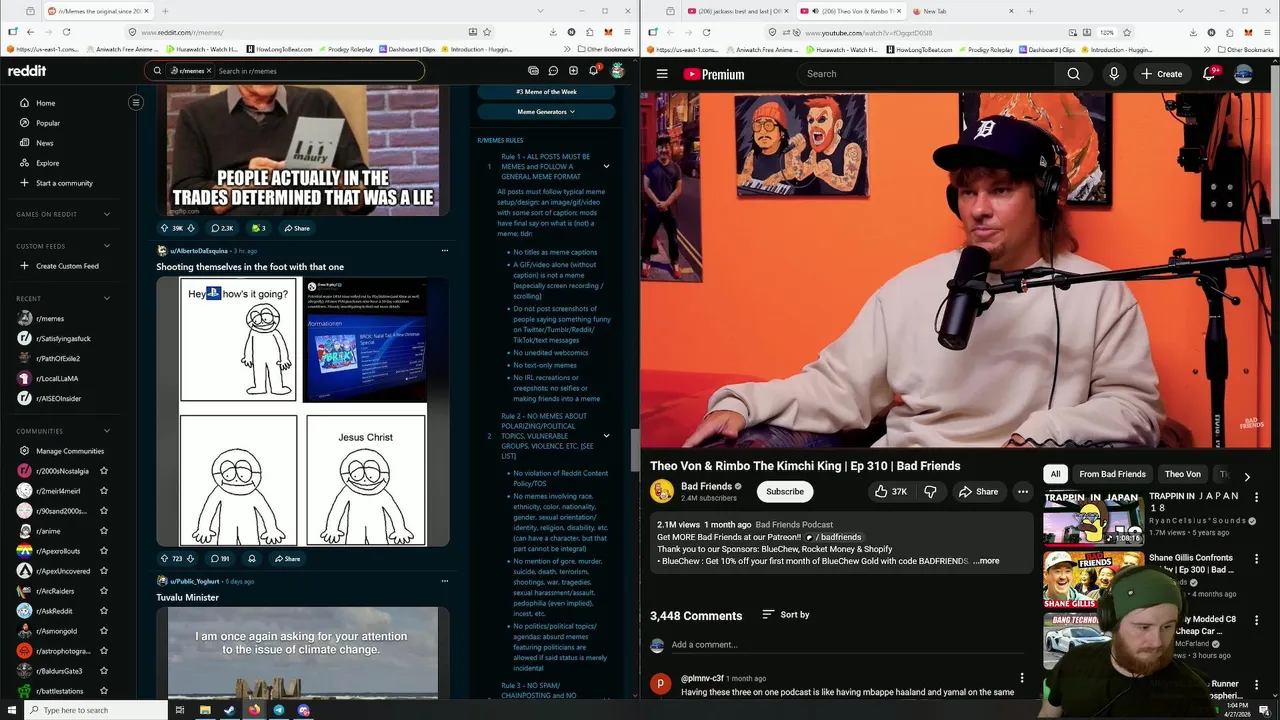This screenshot has width=1280, height=720.
Task: Subscribe to Bad Friends channel
Action: 785,491
